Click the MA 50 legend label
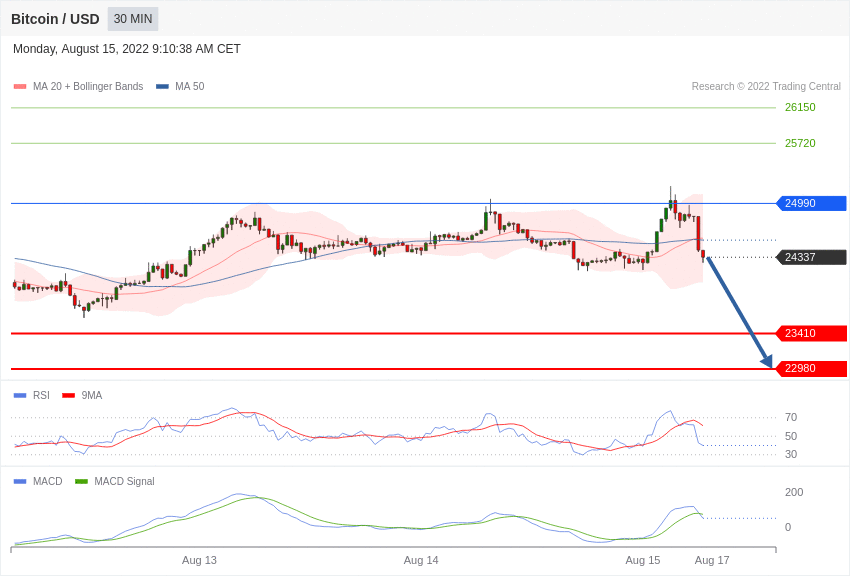The width and height of the screenshot is (850, 576). pos(190,86)
